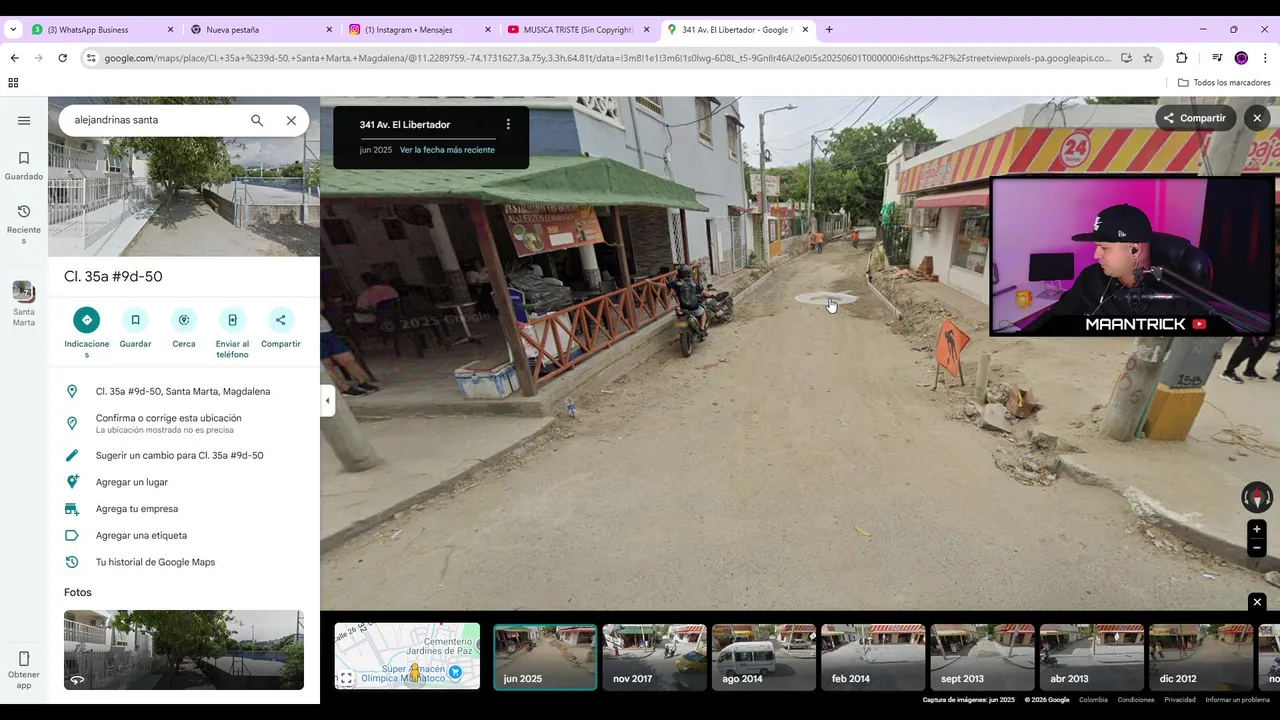Click the Privacidad footer link

[x=1180, y=700]
